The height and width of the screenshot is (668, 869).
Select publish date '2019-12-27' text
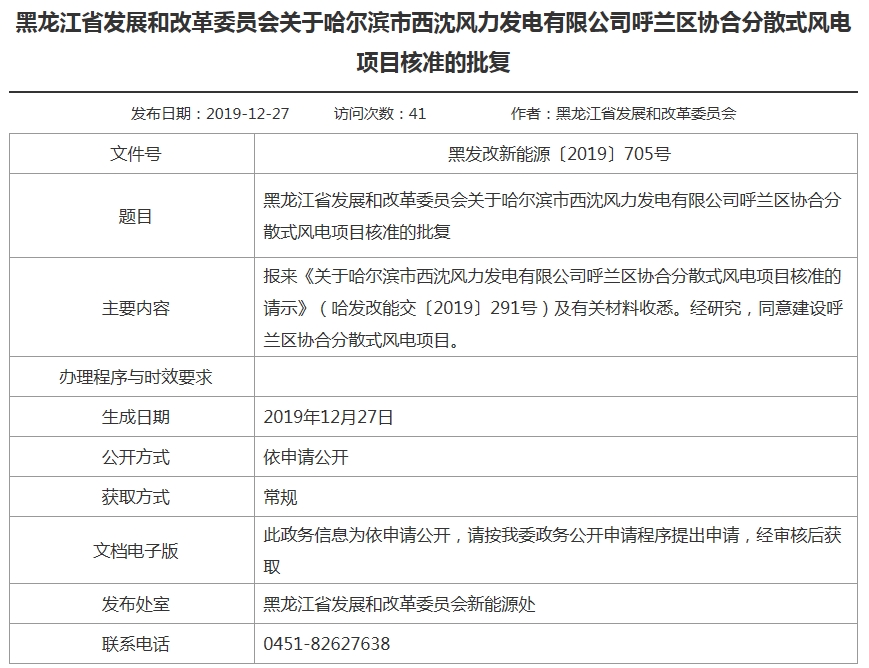[x=248, y=114]
